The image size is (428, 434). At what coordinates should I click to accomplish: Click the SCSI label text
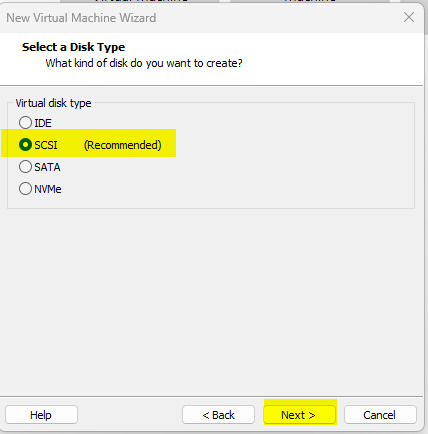tap(46, 145)
